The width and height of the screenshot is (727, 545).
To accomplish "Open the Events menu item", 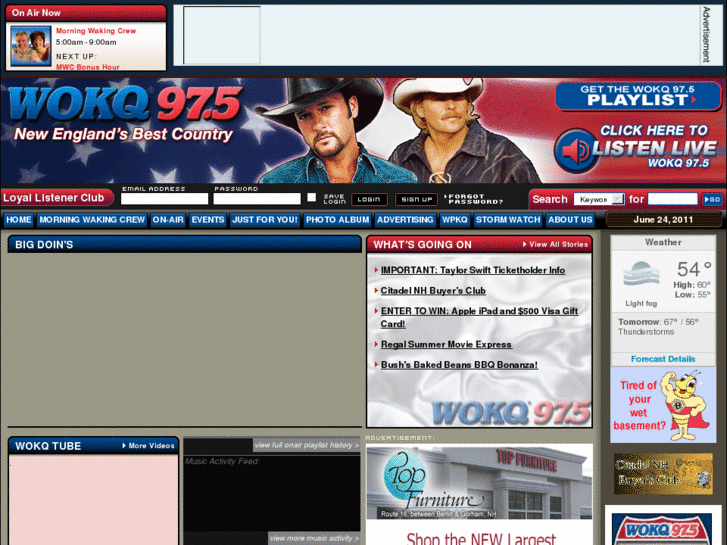I will click(x=208, y=220).
